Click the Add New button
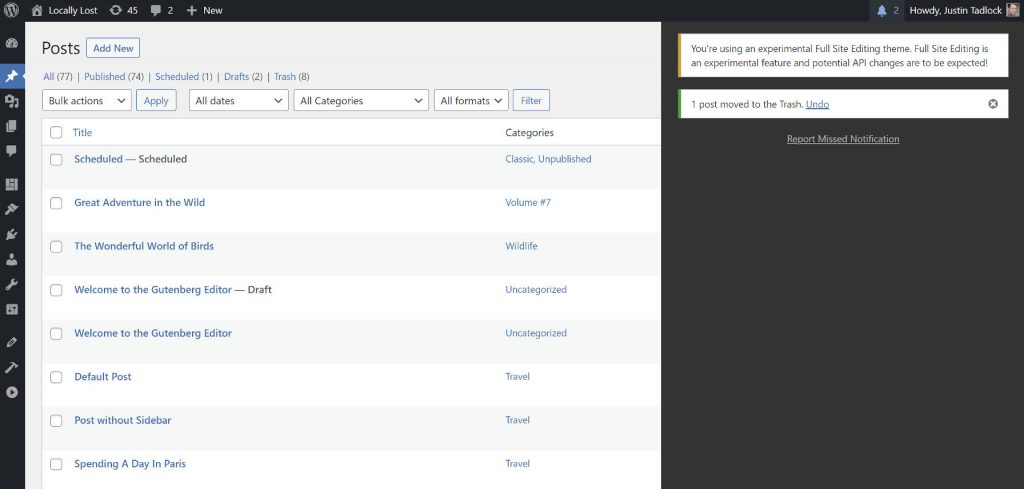Image resolution: width=1024 pixels, height=489 pixels. 113,48
